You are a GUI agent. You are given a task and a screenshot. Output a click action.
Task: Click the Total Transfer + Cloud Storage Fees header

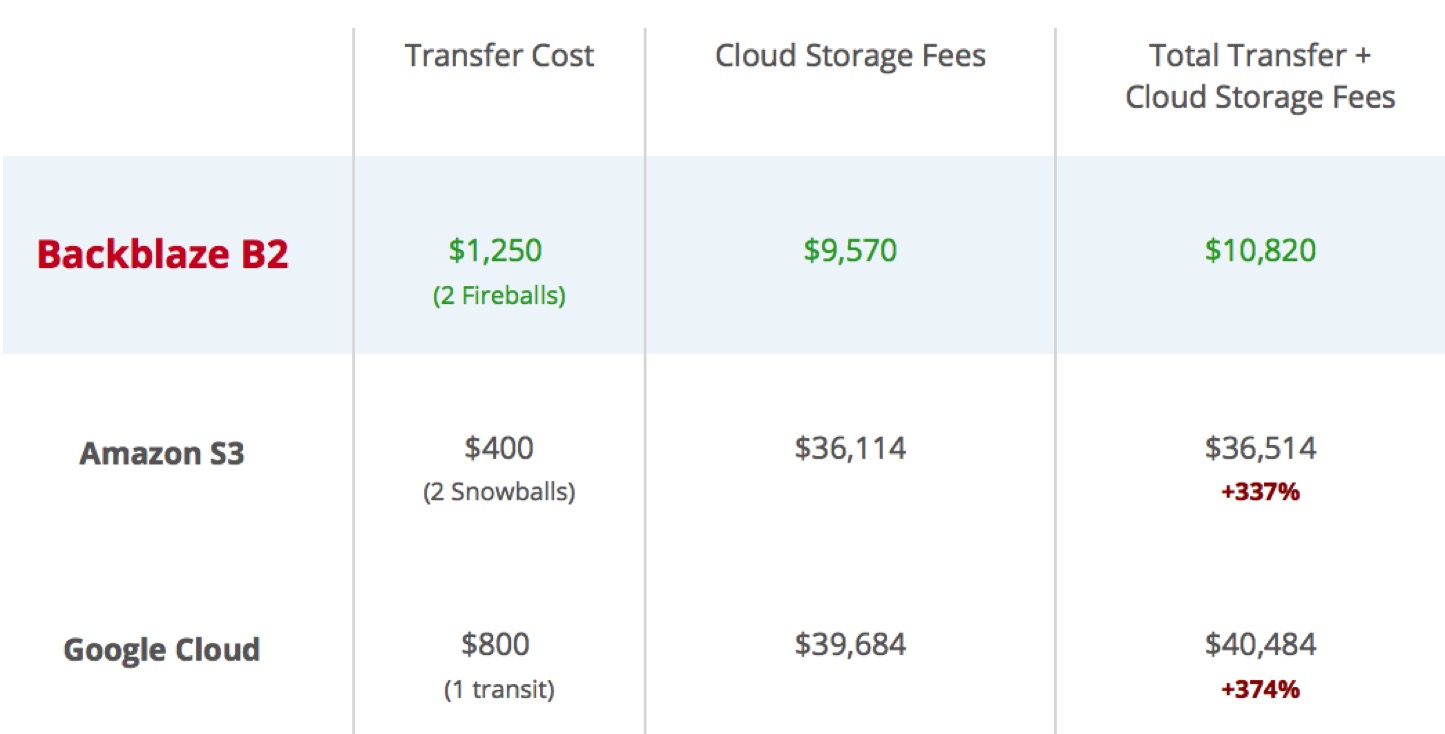point(1260,77)
